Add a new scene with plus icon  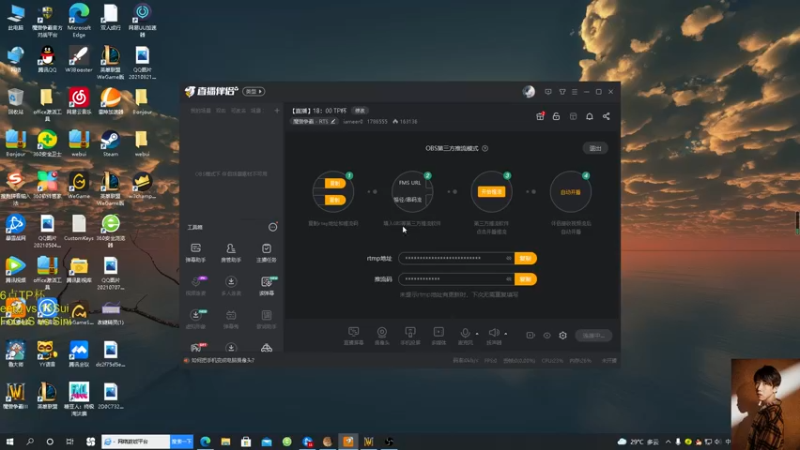tap(277, 111)
